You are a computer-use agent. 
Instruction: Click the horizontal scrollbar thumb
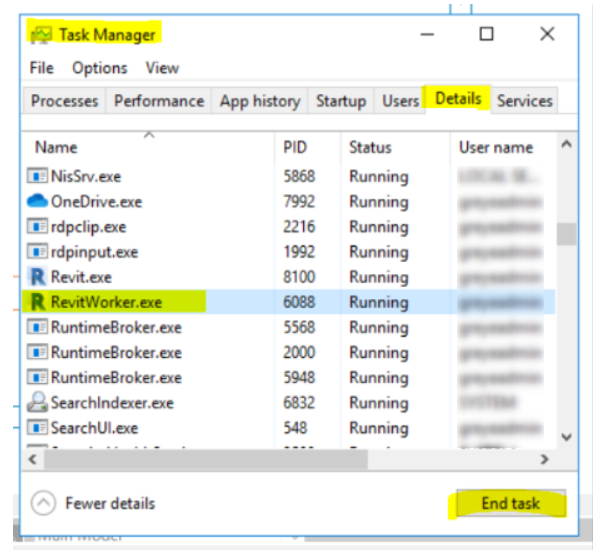(x=206, y=459)
